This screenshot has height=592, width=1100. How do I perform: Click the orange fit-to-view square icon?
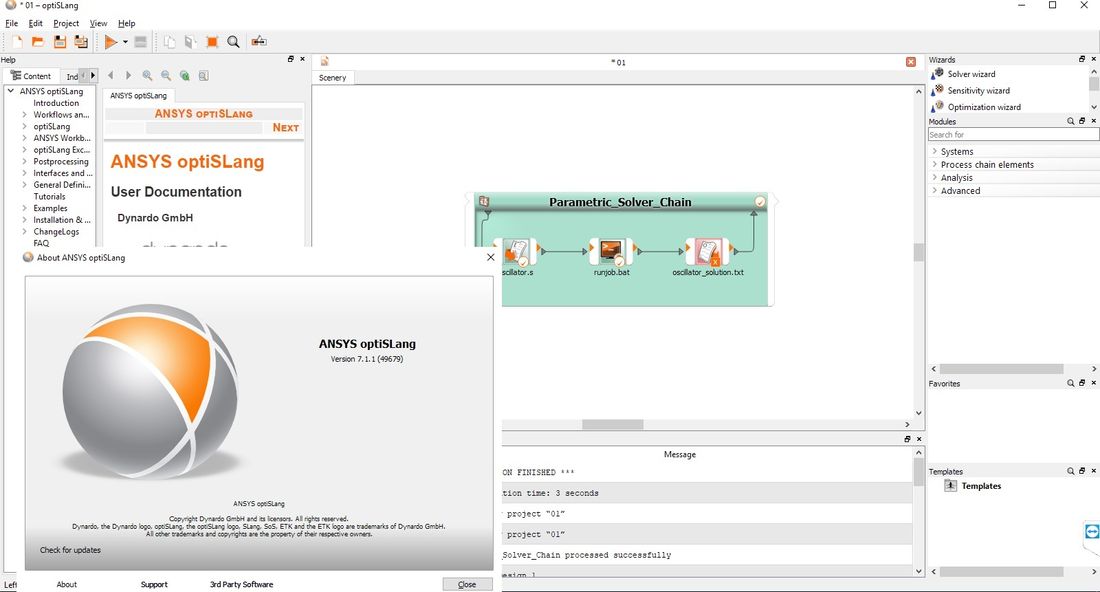tap(212, 42)
